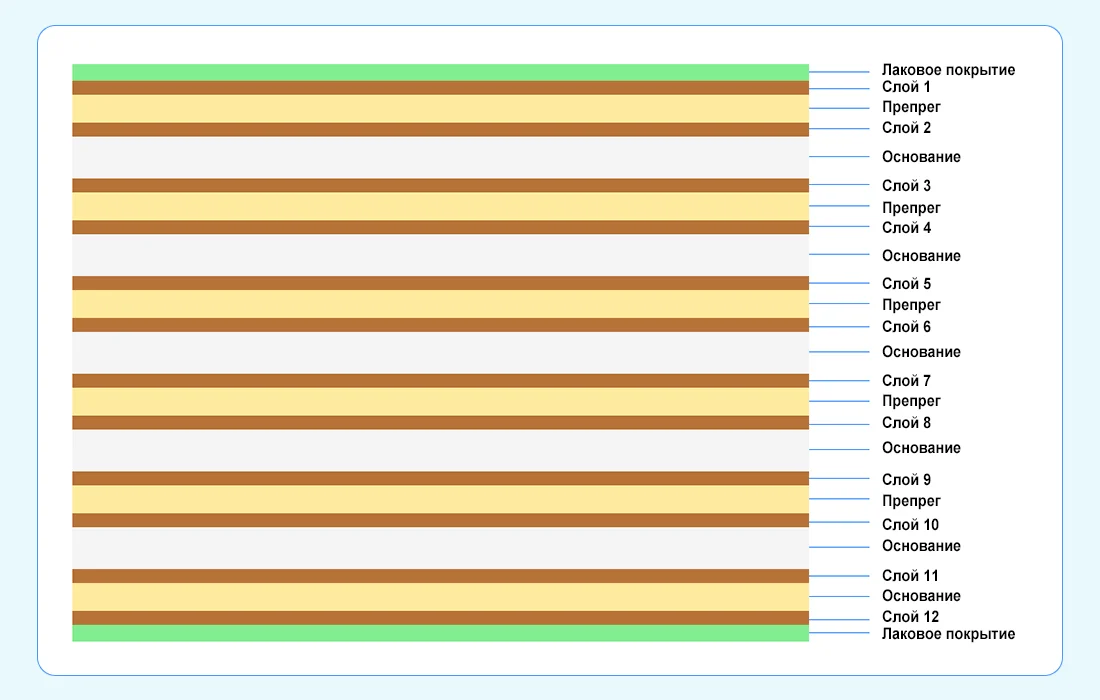The image size is (1100, 700).
Task: Select the "Слой 12" label
Action: [910, 617]
